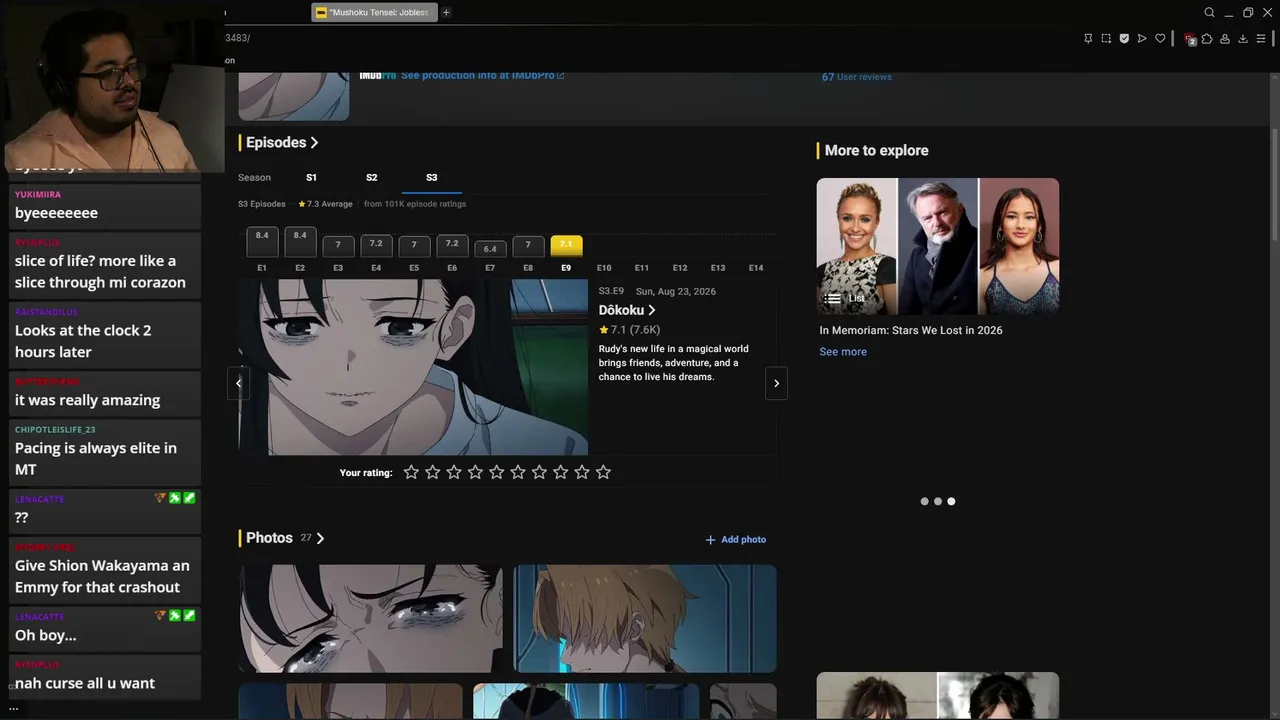
Task: Open the red extension with badge 2
Action: [1190, 39]
